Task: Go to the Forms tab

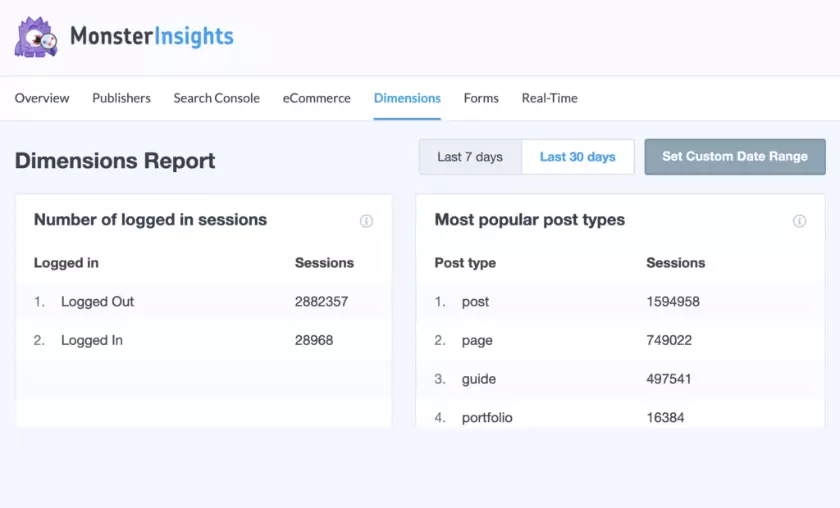Action: click(481, 98)
